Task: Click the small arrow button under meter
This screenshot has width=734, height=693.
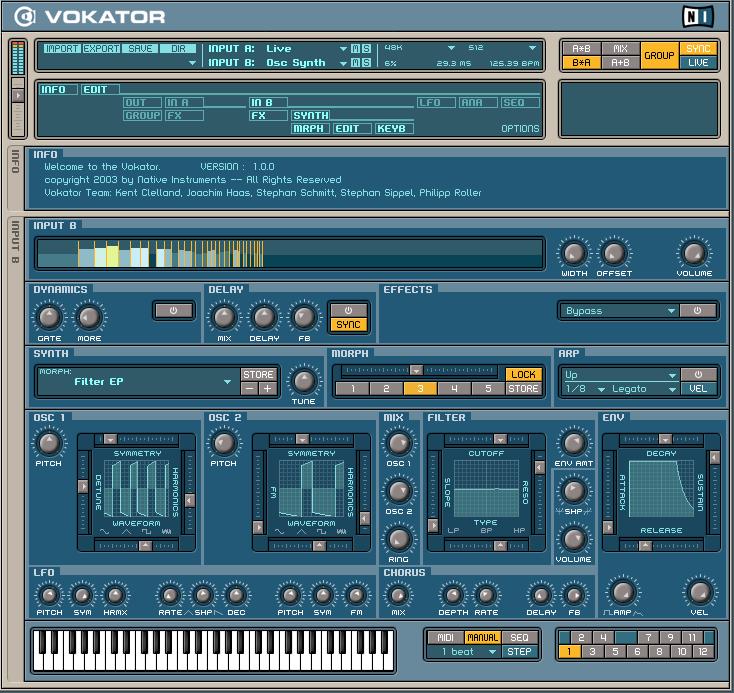Action: pos(18,96)
